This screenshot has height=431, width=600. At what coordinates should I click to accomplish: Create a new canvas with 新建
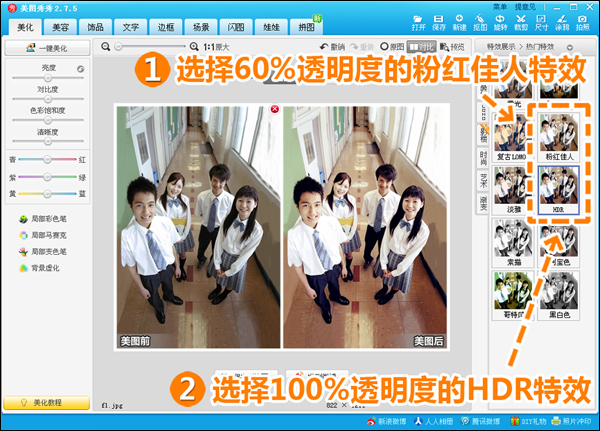pyautogui.click(x=460, y=23)
